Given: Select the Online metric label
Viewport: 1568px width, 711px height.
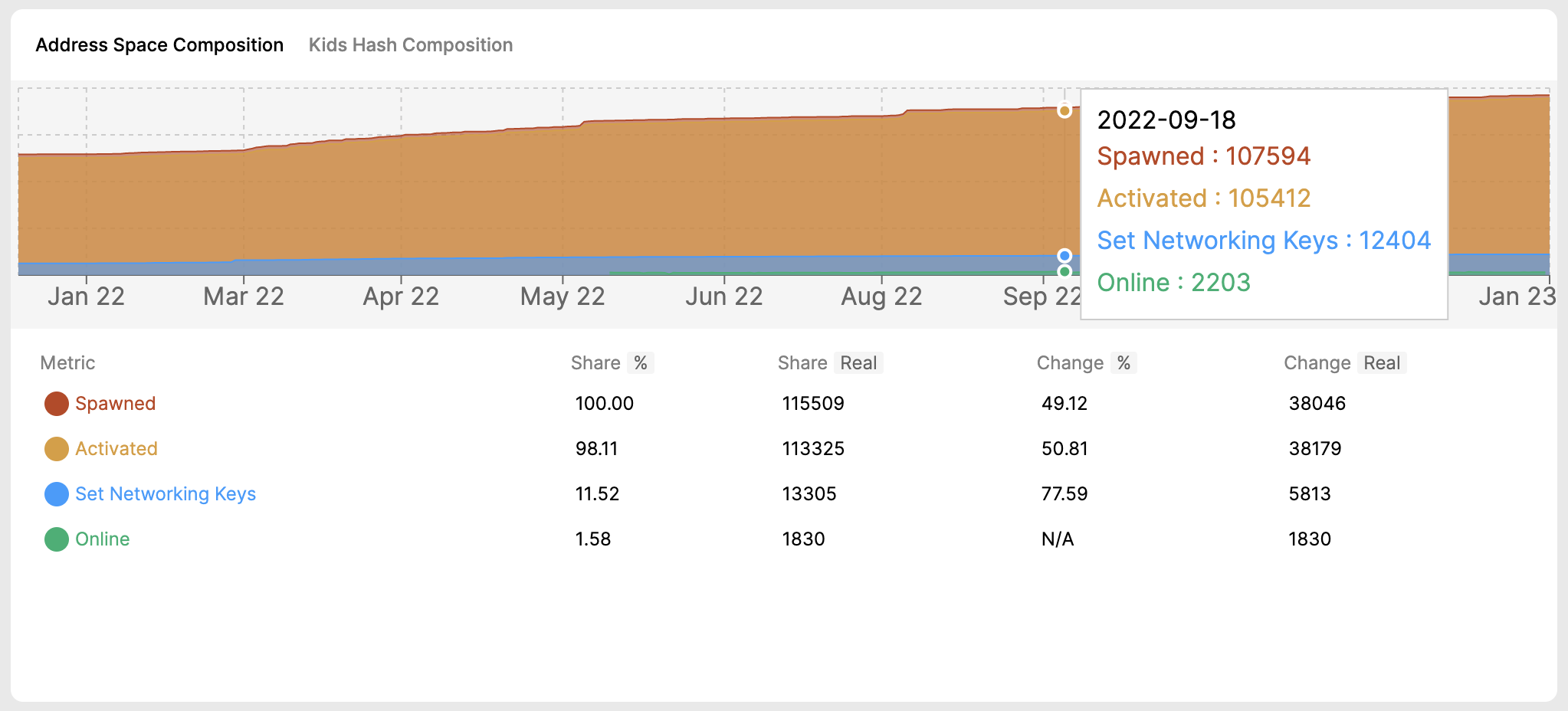Looking at the screenshot, I should pos(103,539).
